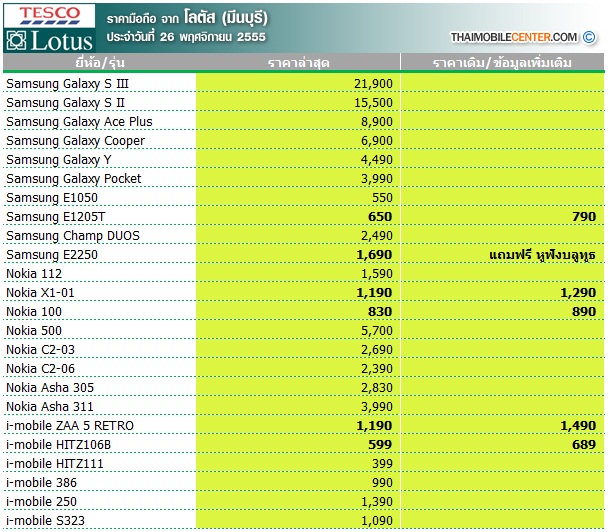
Task: Click the ยี่ห้อ/รุ่น column header
Action: pyautogui.click(x=100, y=62)
